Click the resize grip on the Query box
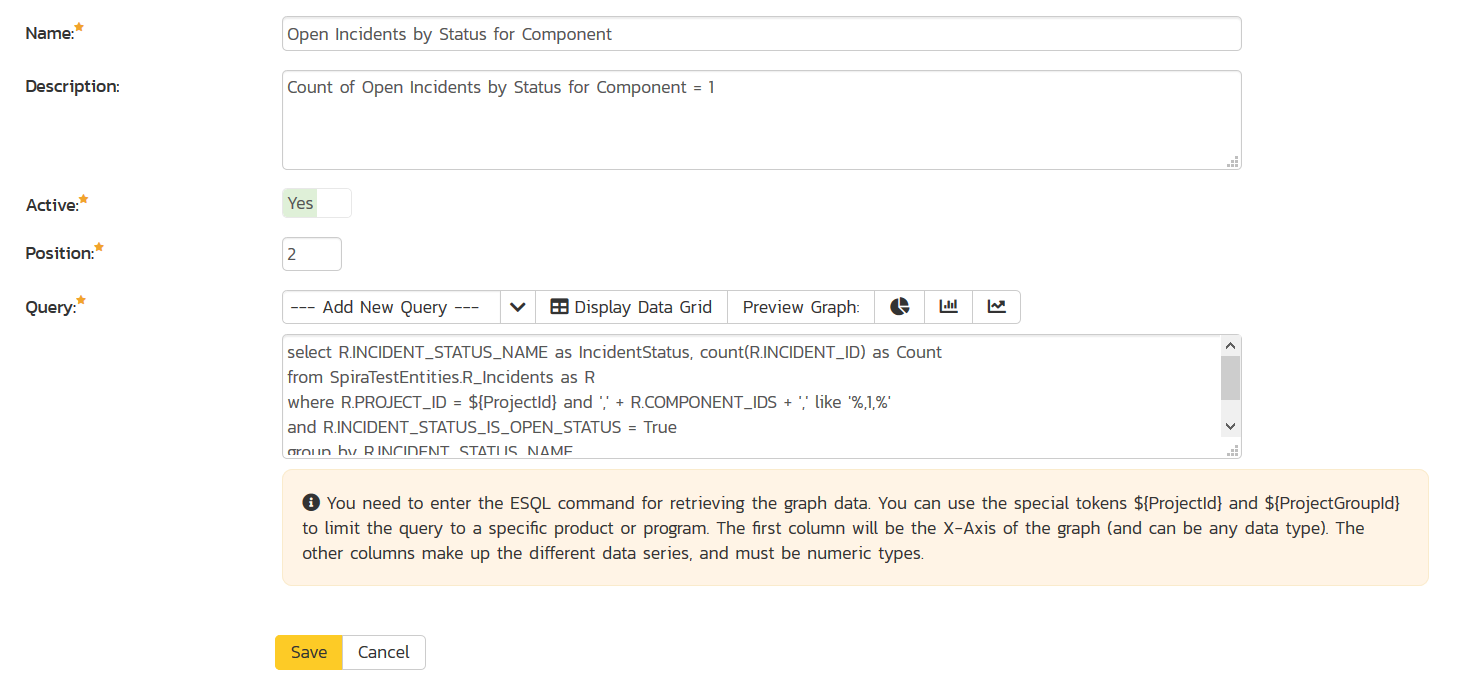 click(x=1233, y=450)
